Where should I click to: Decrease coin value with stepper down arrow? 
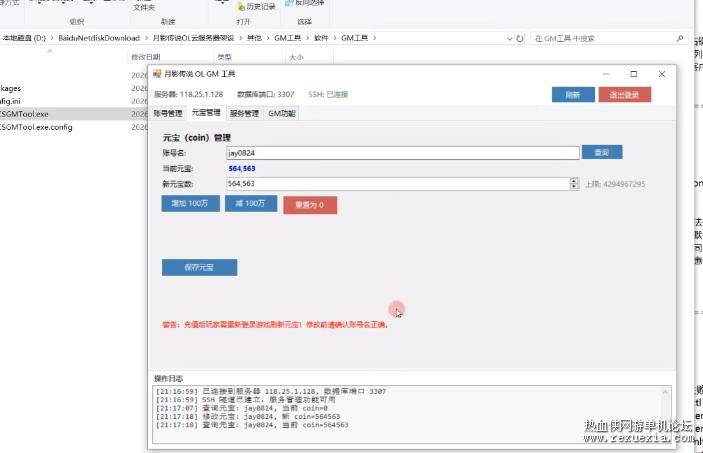point(574,187)
